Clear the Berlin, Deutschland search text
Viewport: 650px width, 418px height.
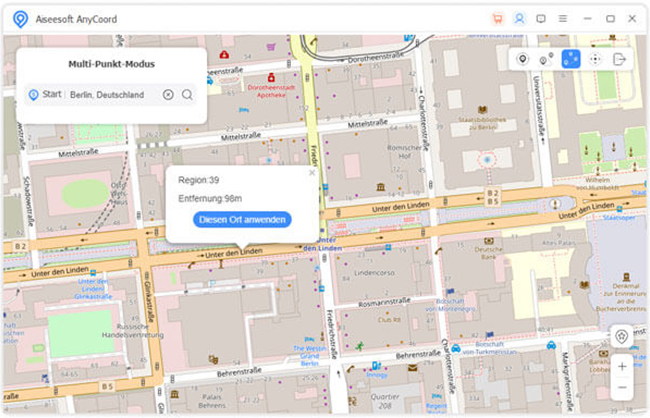168,95
